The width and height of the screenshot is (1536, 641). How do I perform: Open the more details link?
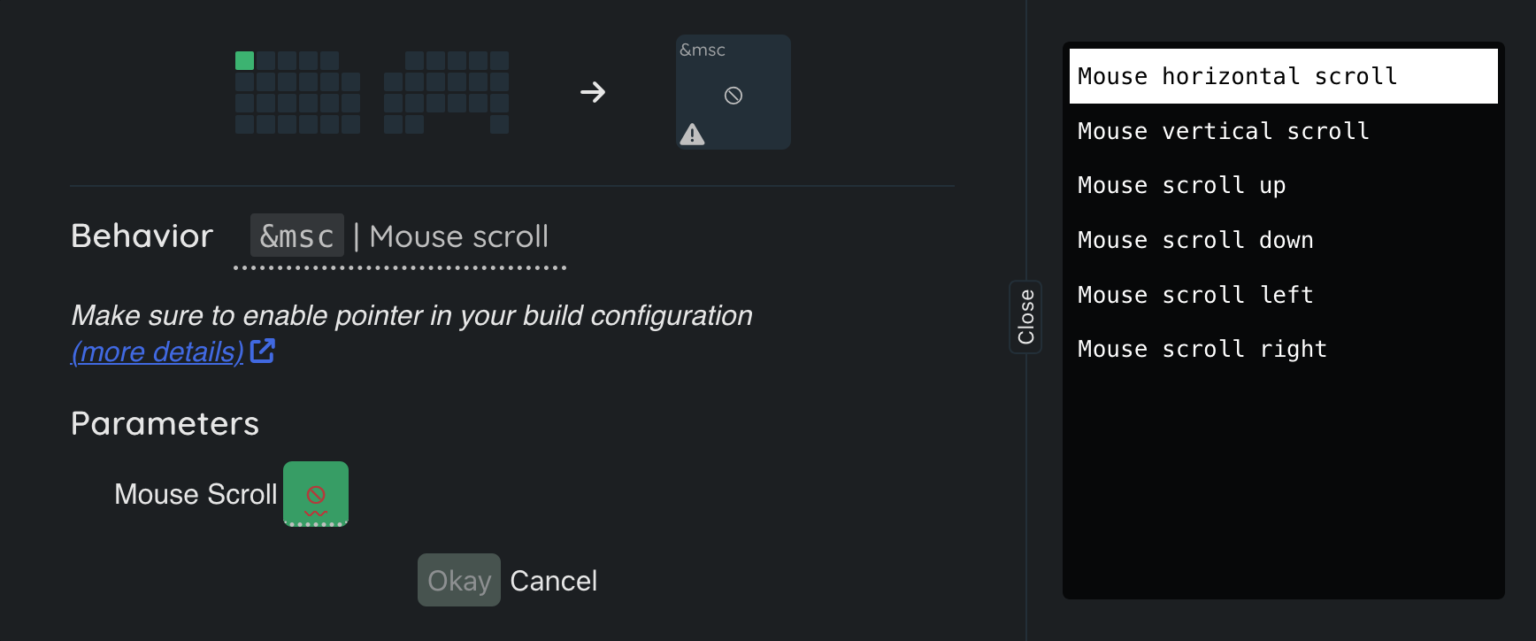point(157,352)
